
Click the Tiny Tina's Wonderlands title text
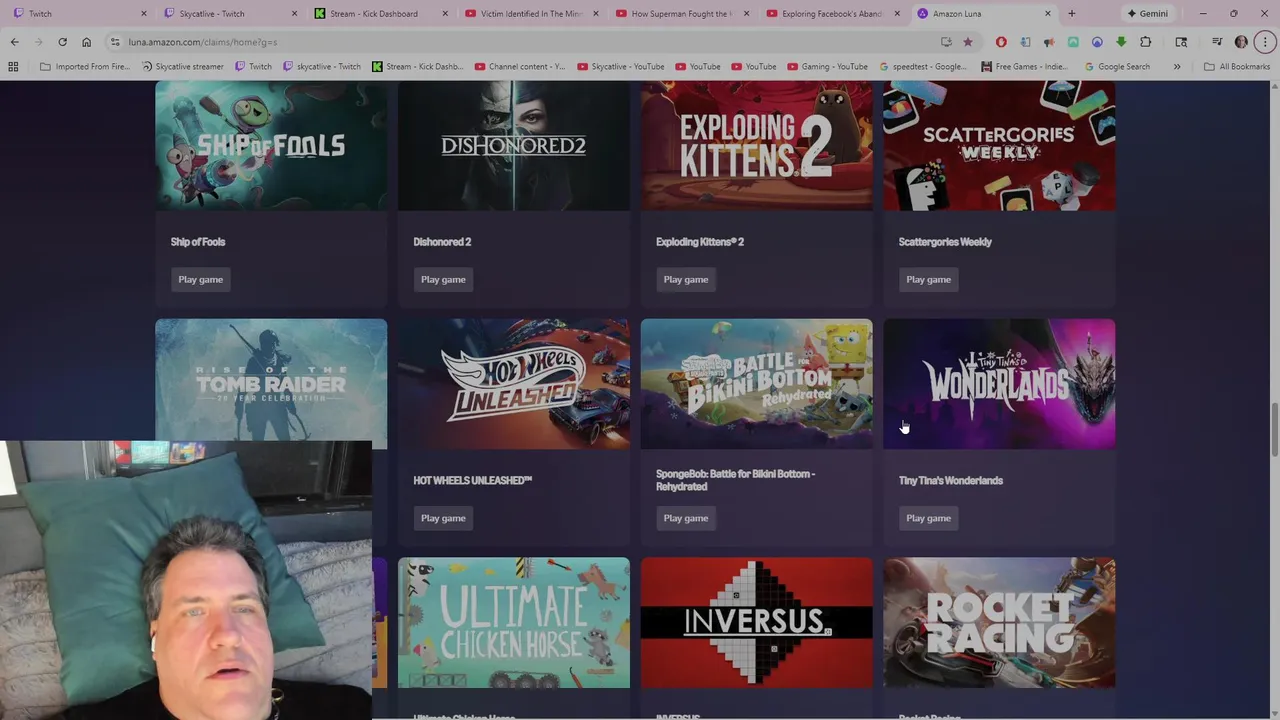tap(950, 480)
